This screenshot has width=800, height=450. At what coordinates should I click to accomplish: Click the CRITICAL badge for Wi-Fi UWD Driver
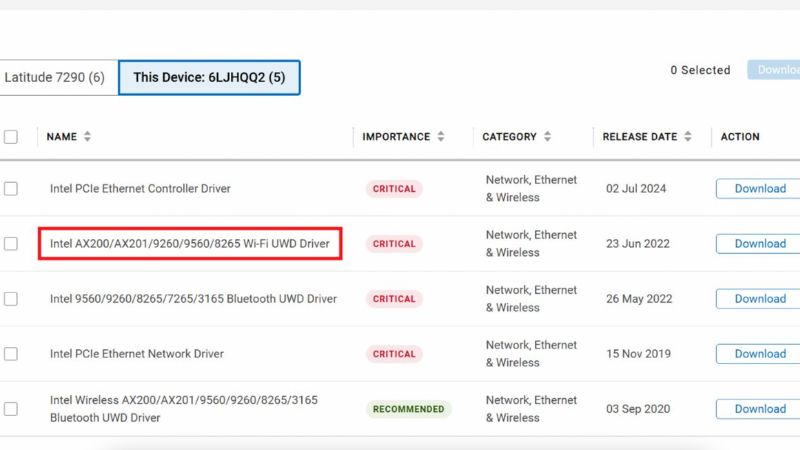click(x=394, y=244)
